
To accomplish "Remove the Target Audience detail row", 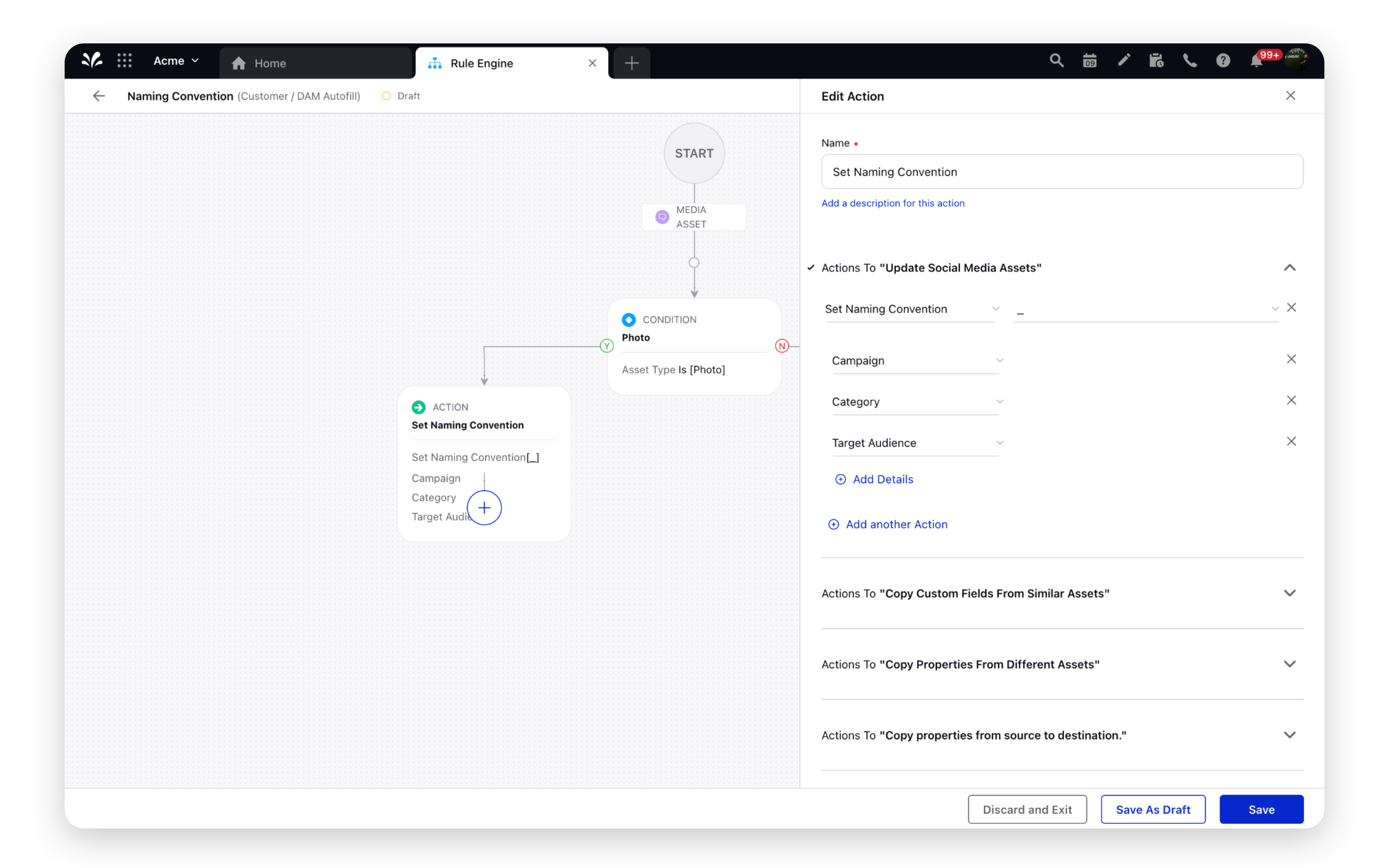I will 1291,441.
